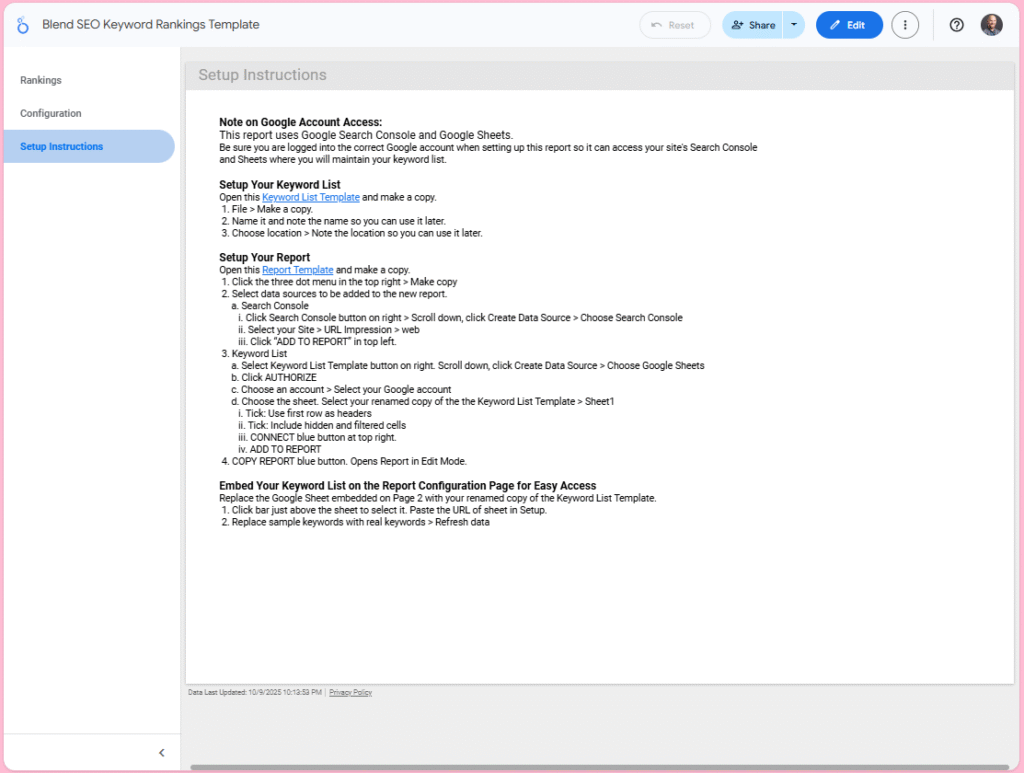
Task: Click the Edit button
Action: [x=849, y=24]
